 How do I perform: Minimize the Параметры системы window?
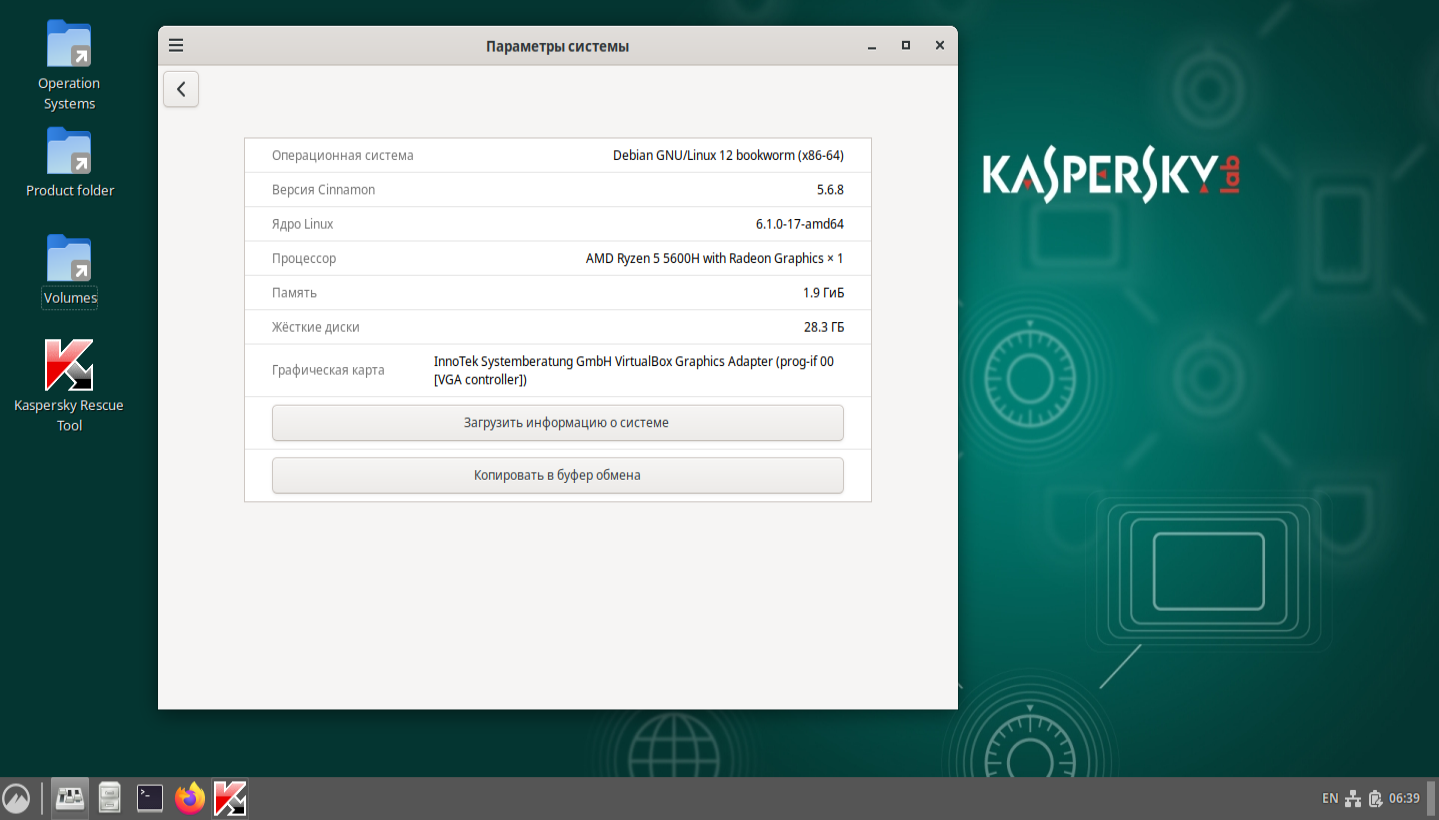873,46
